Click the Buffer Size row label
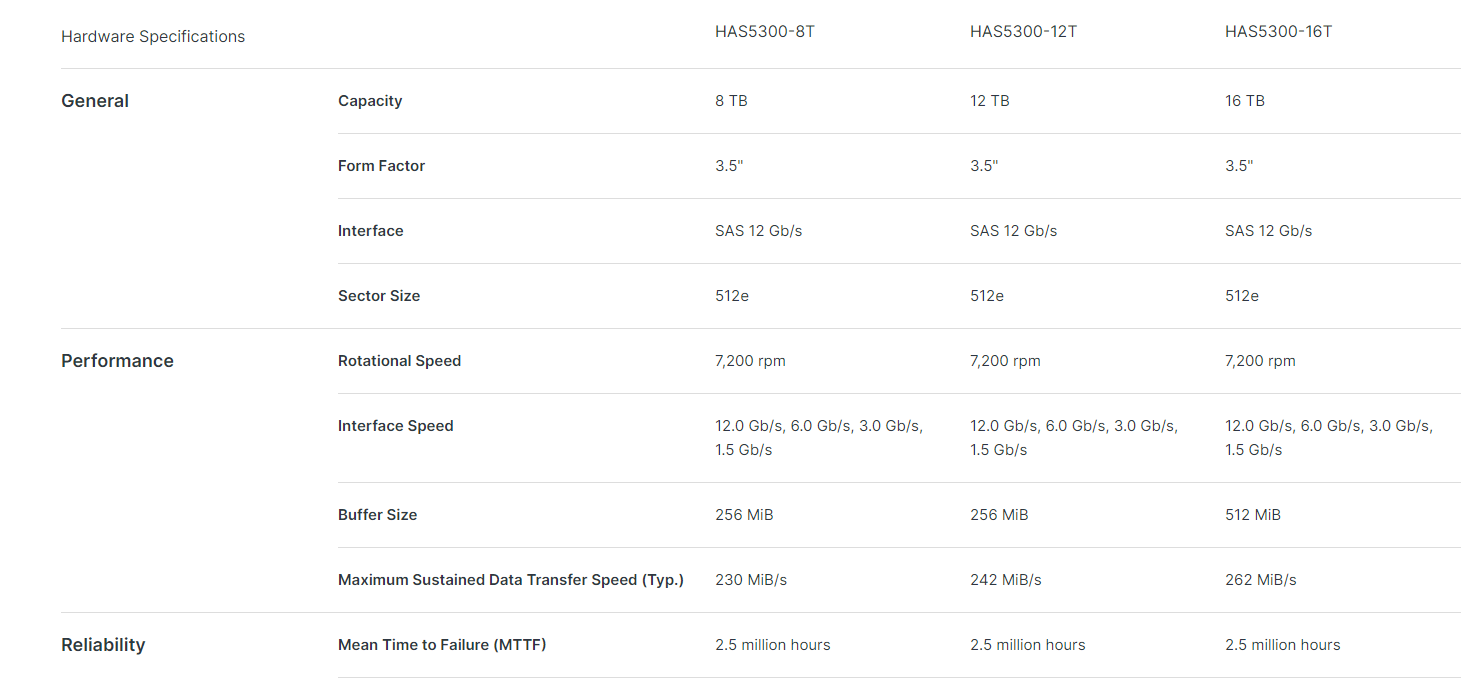 coord(377,515)
